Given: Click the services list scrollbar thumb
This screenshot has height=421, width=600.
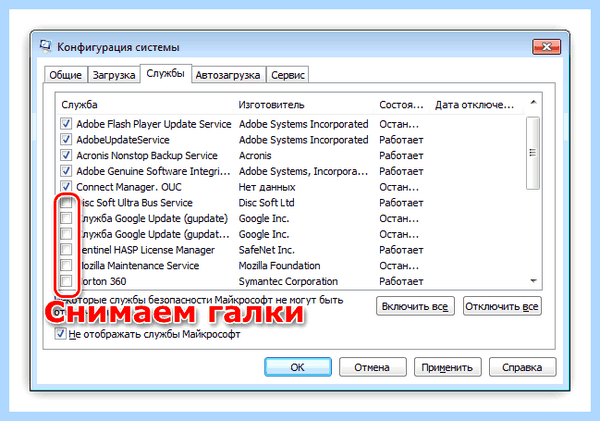Looking at the screenshot, I should (x=533, y=153).
